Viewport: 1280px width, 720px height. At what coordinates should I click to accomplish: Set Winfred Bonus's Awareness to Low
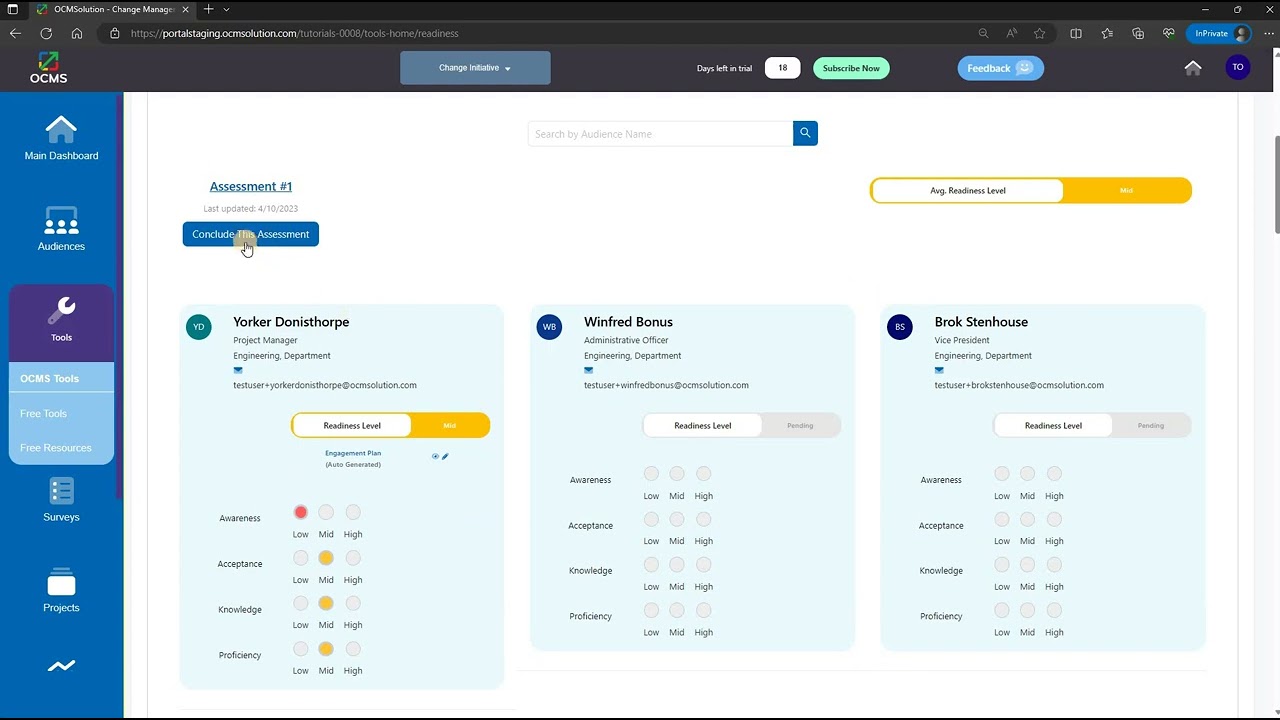click(x=651, y=474)
